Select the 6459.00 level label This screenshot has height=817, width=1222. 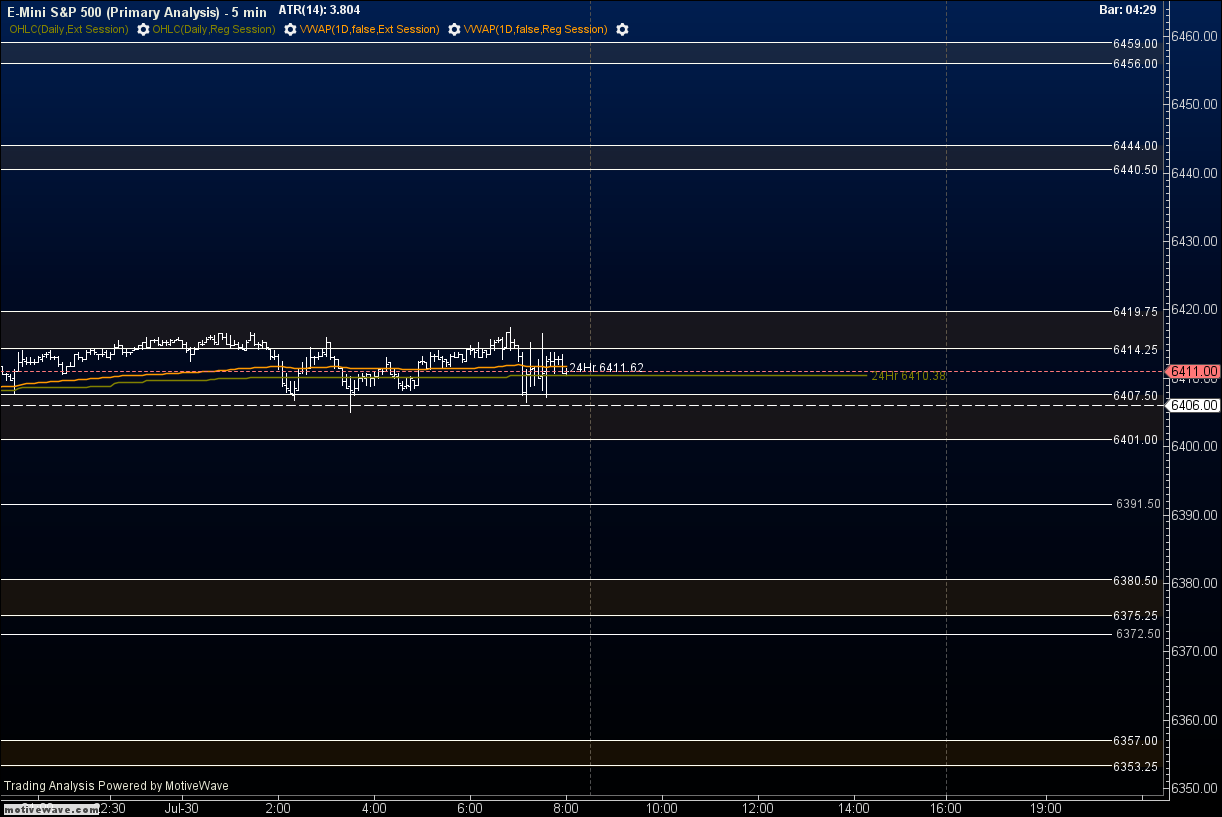(1135, 43)
